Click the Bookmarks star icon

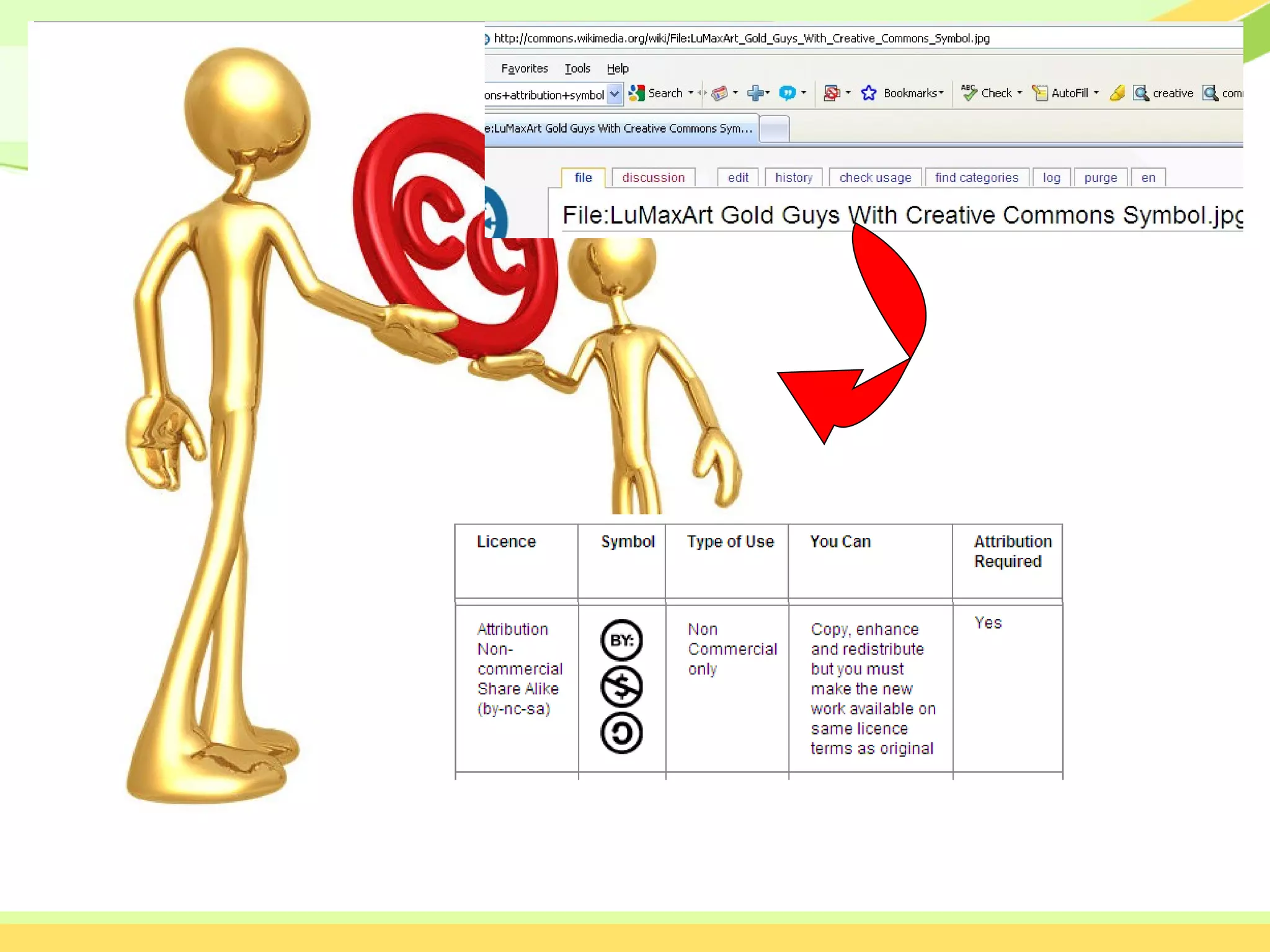point(869,94)
